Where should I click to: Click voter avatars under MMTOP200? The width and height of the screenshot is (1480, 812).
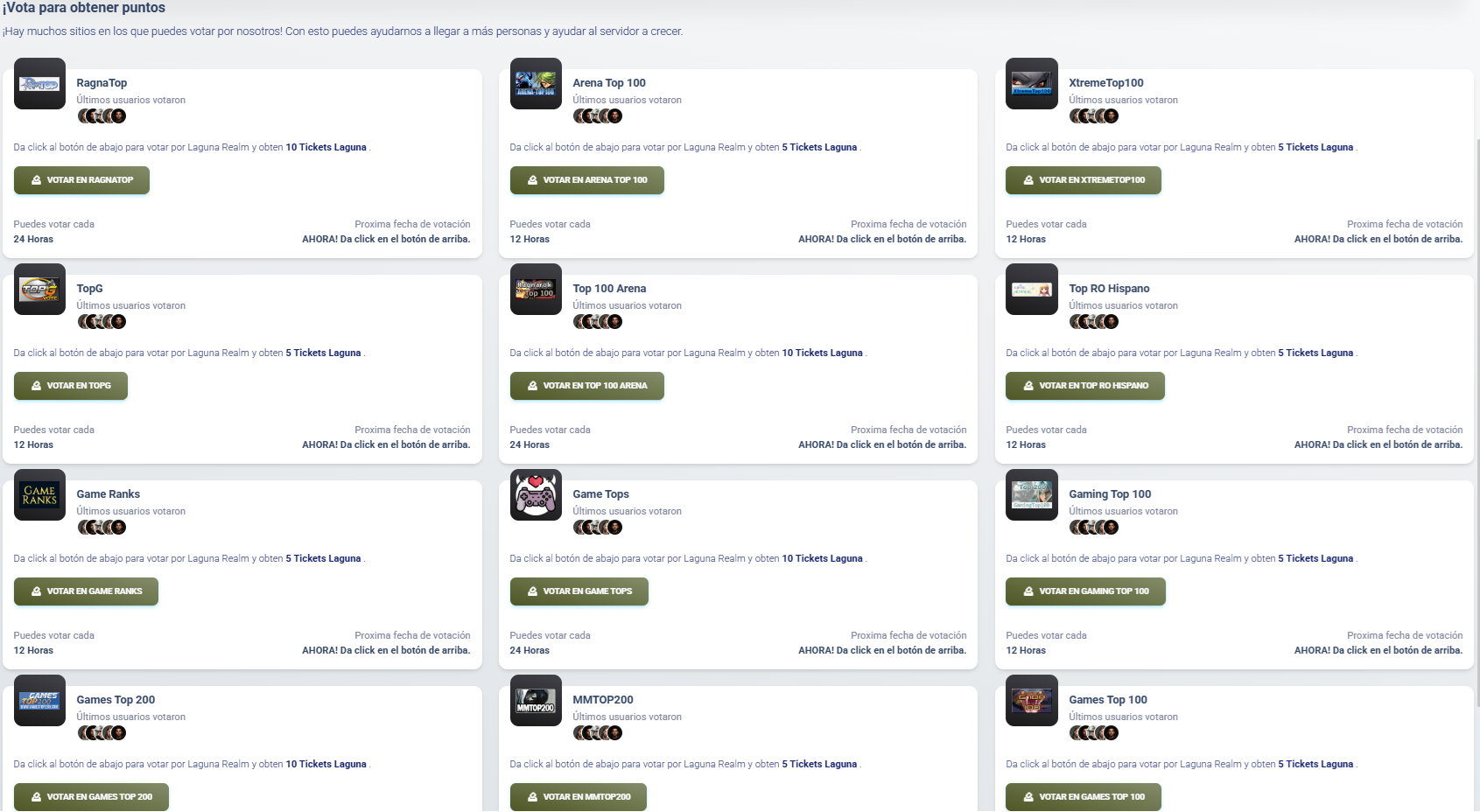coord(598,733)
